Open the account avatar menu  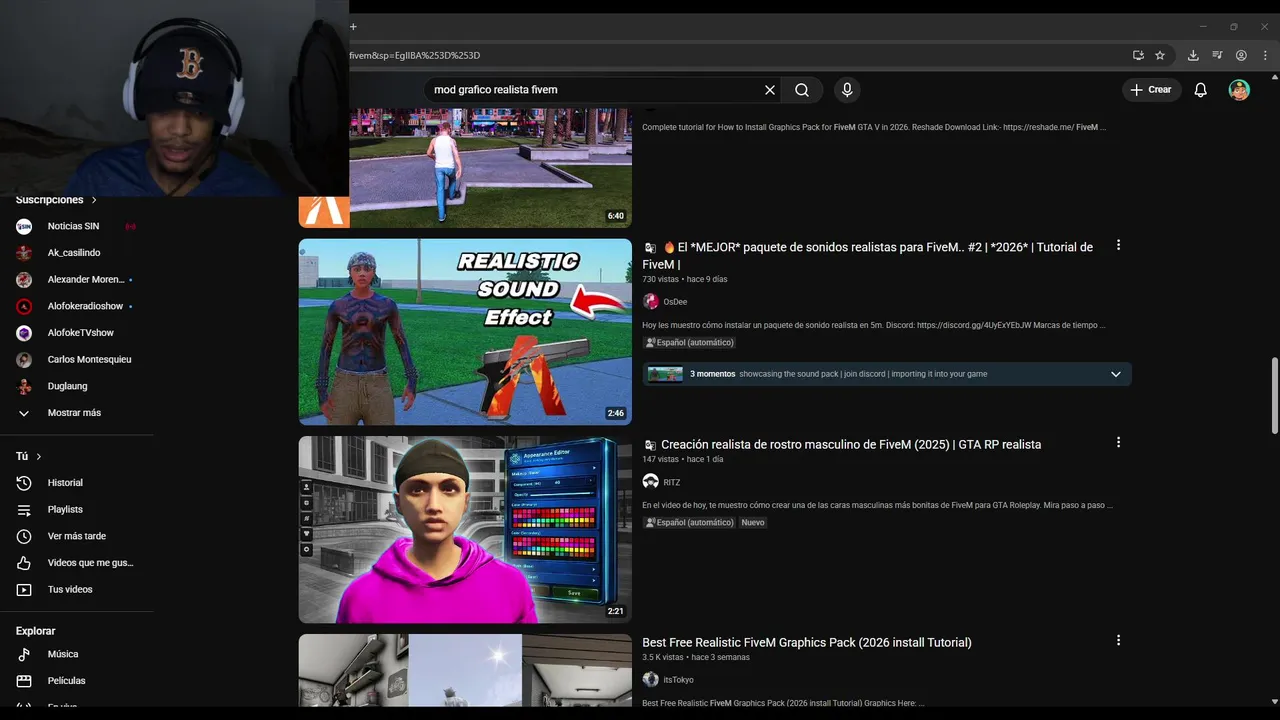pos(1239,90)
